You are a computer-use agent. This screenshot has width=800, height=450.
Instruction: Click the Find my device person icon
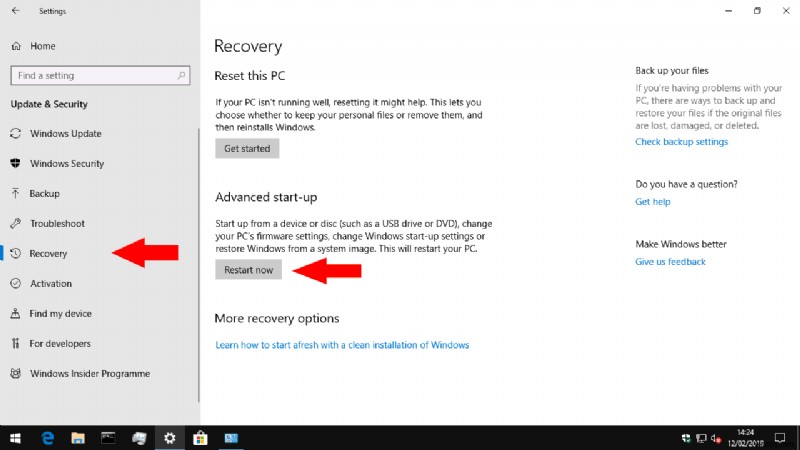click(16, 313)
